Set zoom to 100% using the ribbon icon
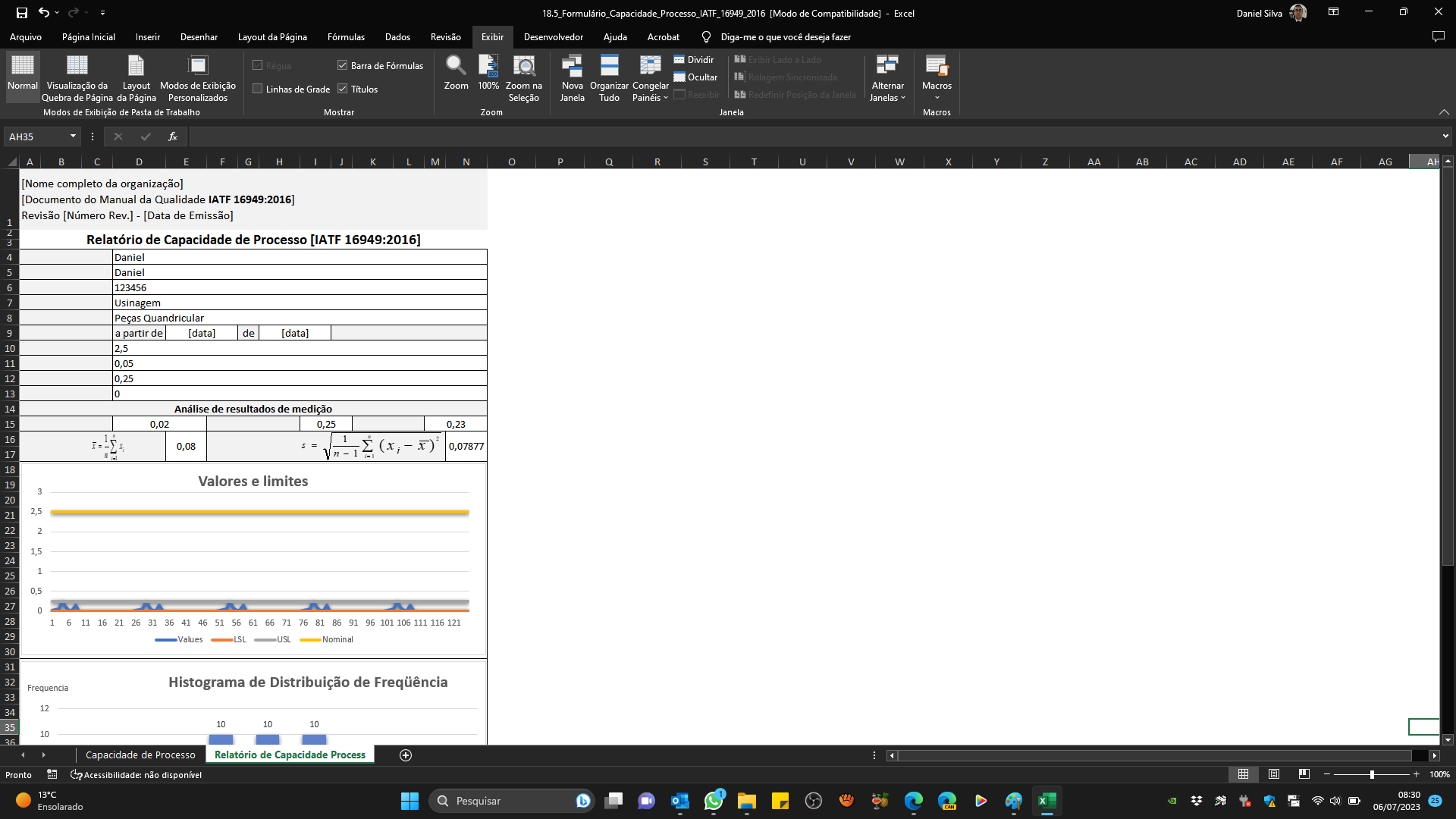The height and width of the screenshot is (819, 1456). 488,72
